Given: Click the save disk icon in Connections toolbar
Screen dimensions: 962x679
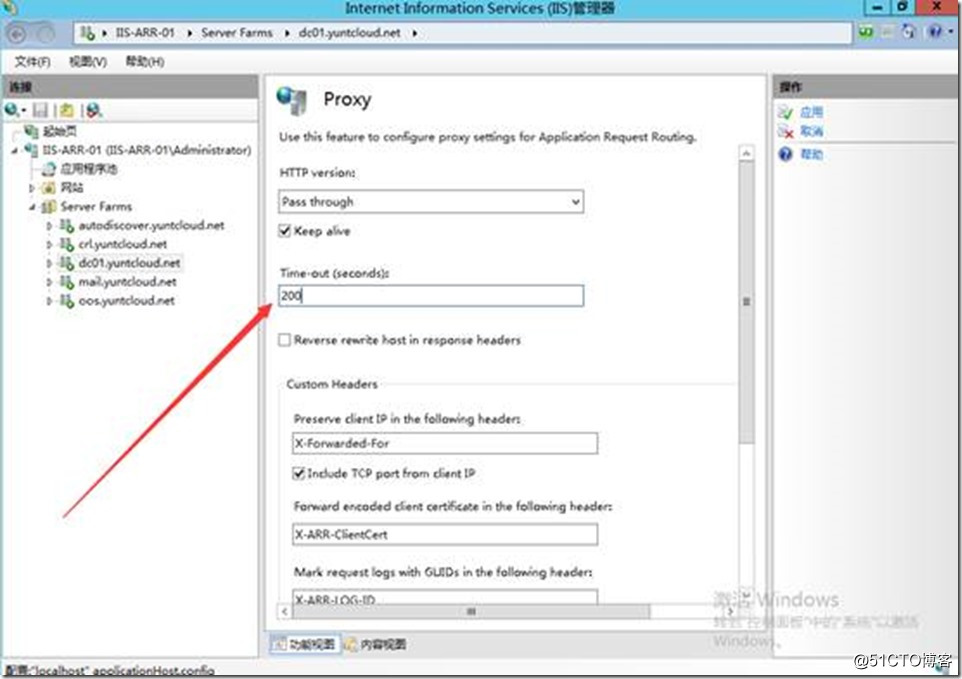Looking at the screenshot, I should [40, 110].
